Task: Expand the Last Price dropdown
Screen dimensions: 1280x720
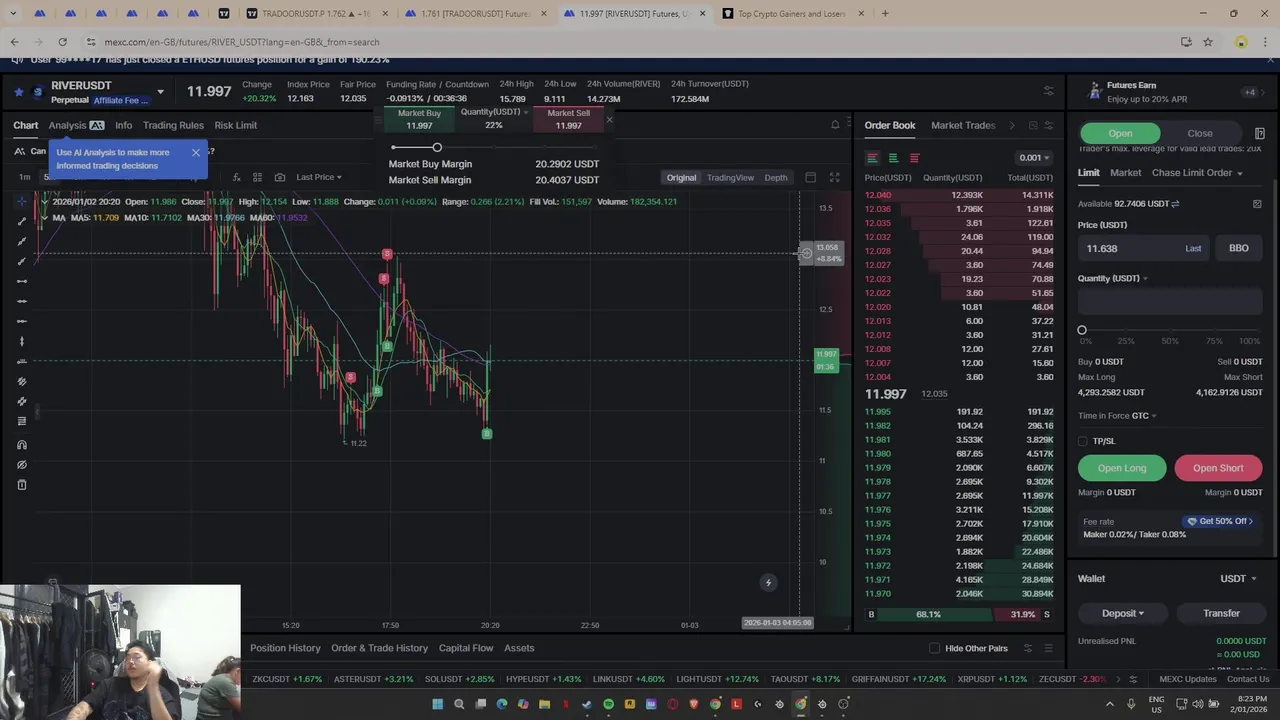Action: (x=318, y=177)
